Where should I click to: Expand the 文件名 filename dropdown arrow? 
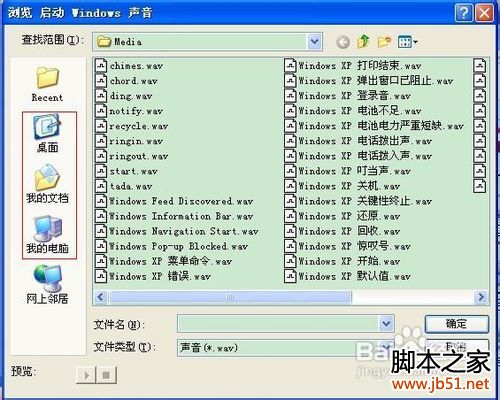(x=386, y=323)
